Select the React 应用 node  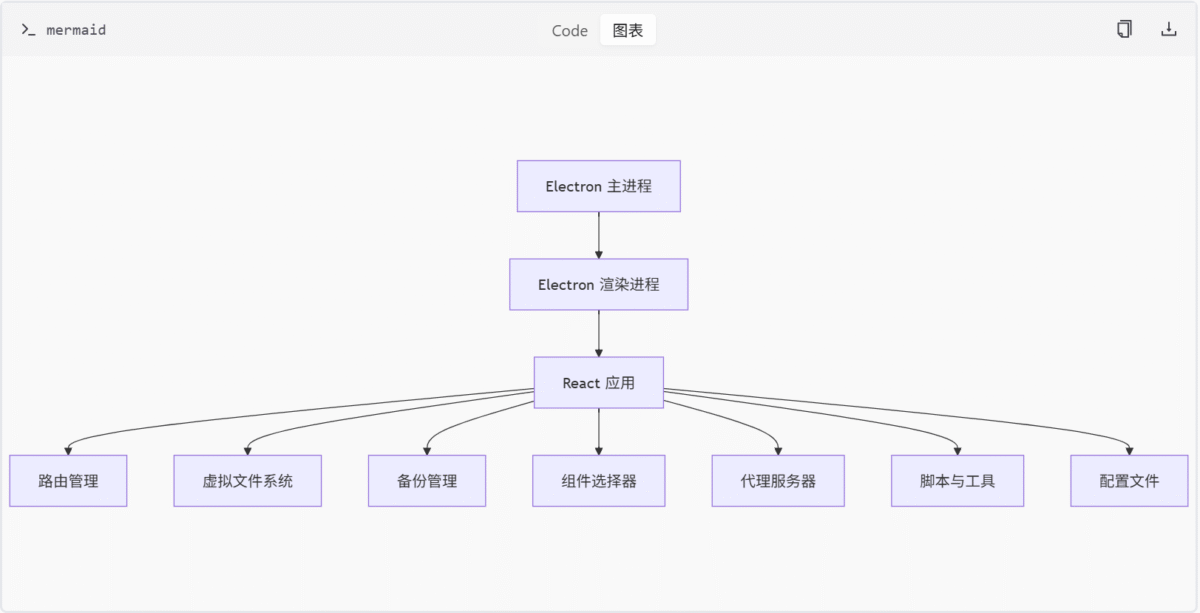(599, 383)
